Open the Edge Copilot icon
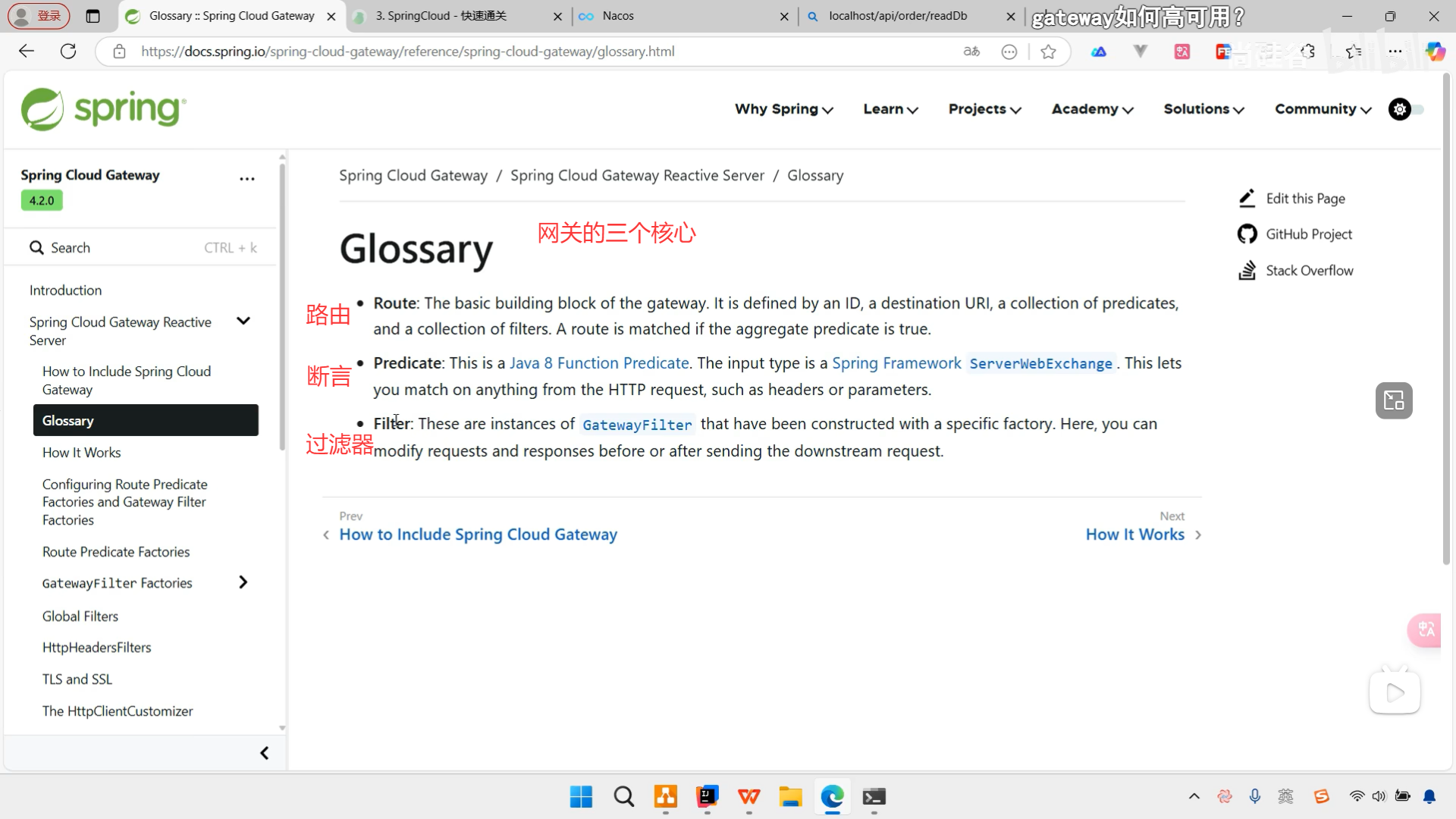 coord(1435,52)
